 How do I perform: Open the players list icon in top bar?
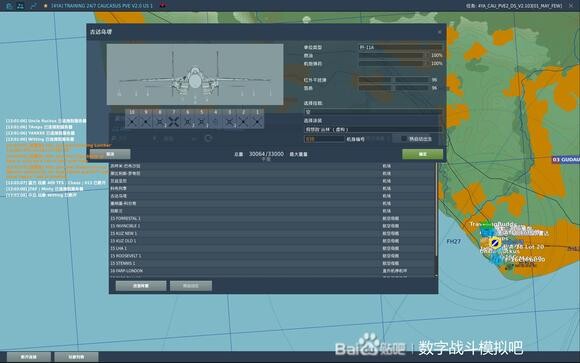click(21, 6)
